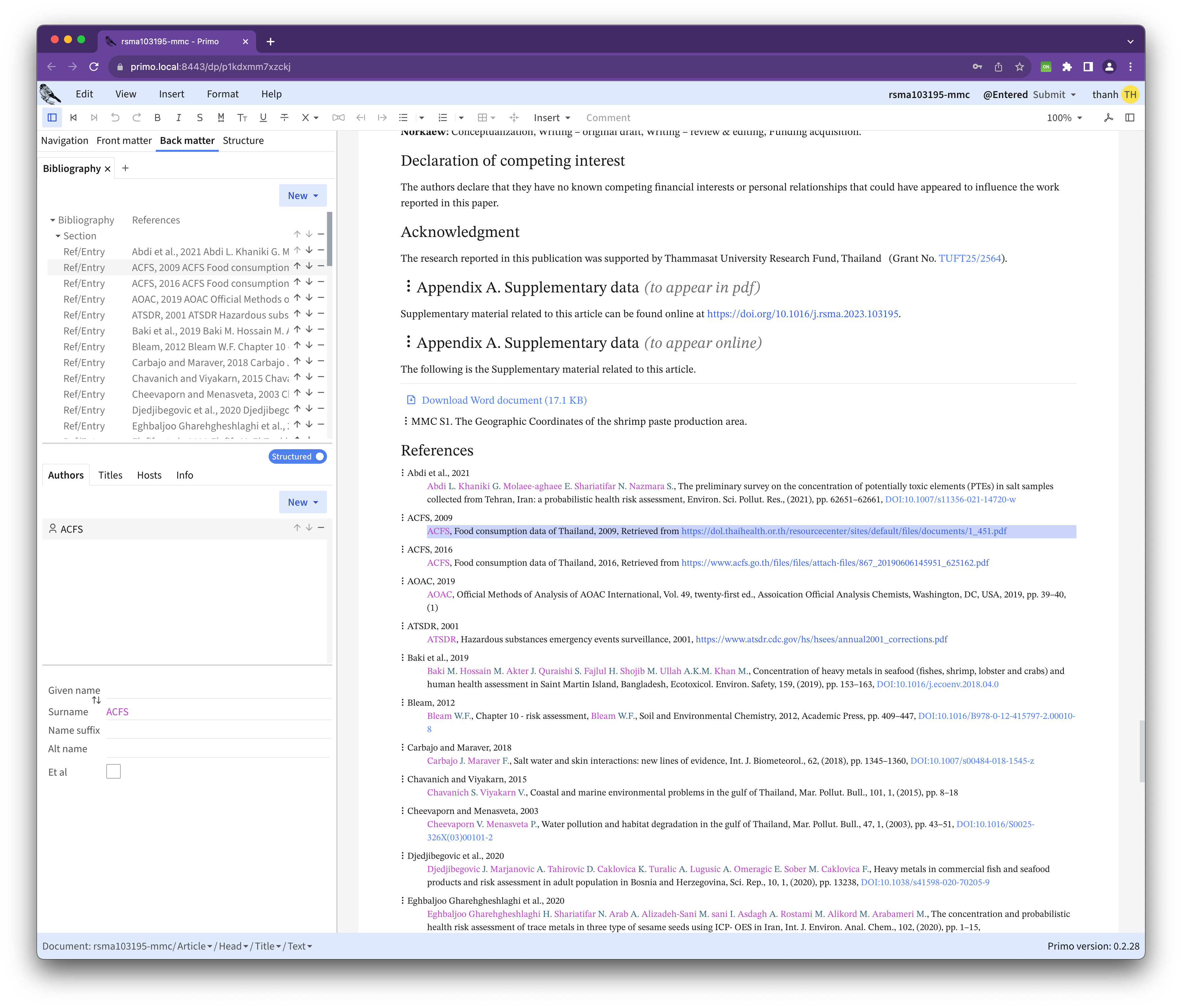Toggle the left sidebar panel icon
The image size is (1182, 1008).
coord(52,118)
